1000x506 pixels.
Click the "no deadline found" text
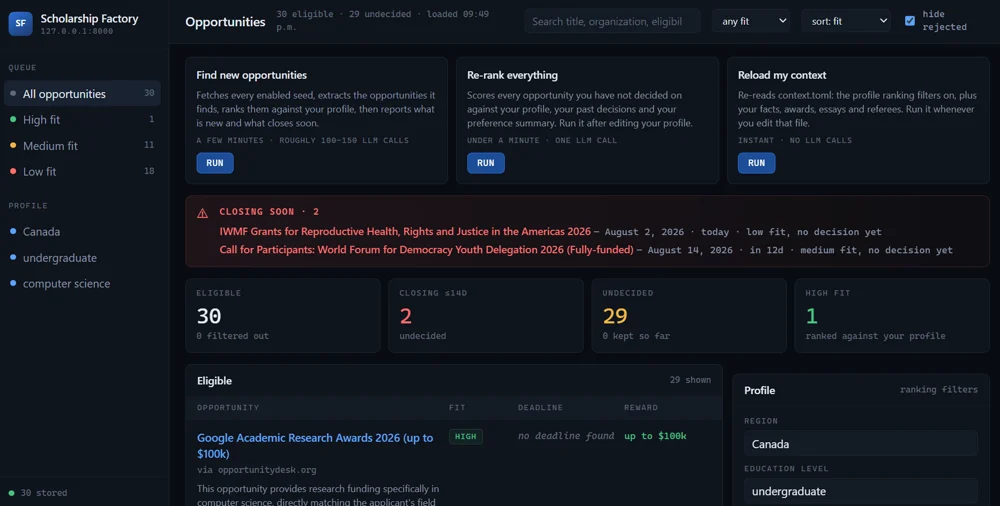coord(566,436)
